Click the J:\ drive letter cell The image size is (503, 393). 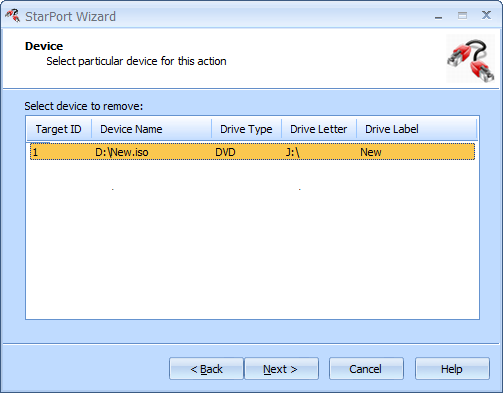tap(292, 152)
